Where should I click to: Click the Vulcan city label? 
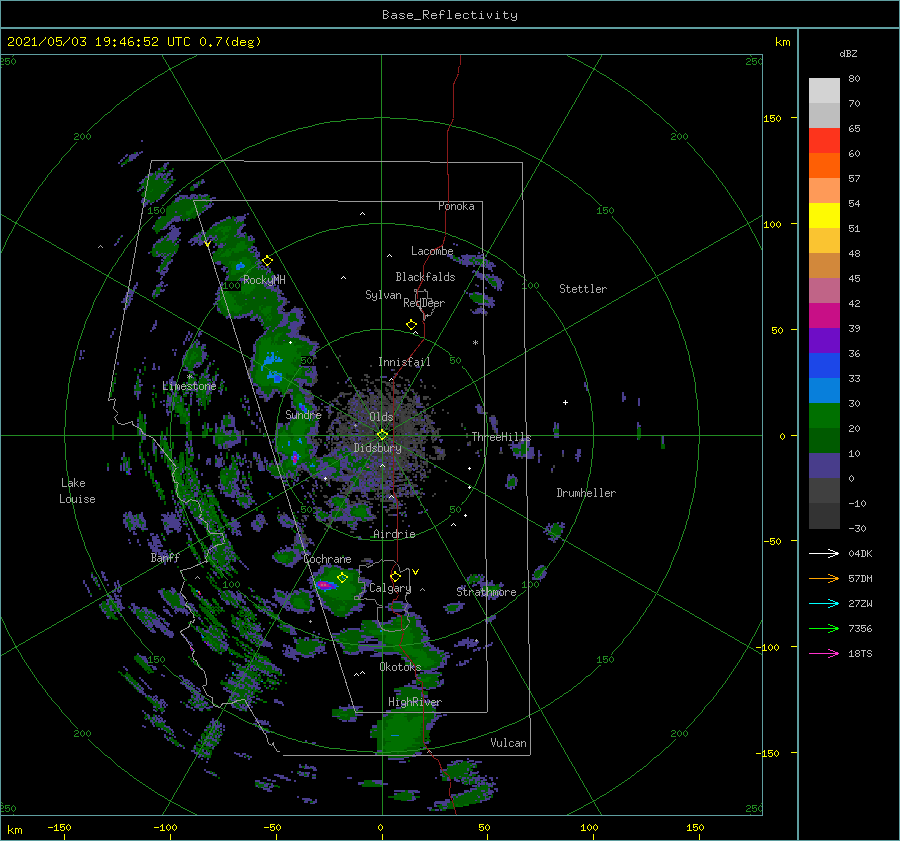click(x=509, y=743)
